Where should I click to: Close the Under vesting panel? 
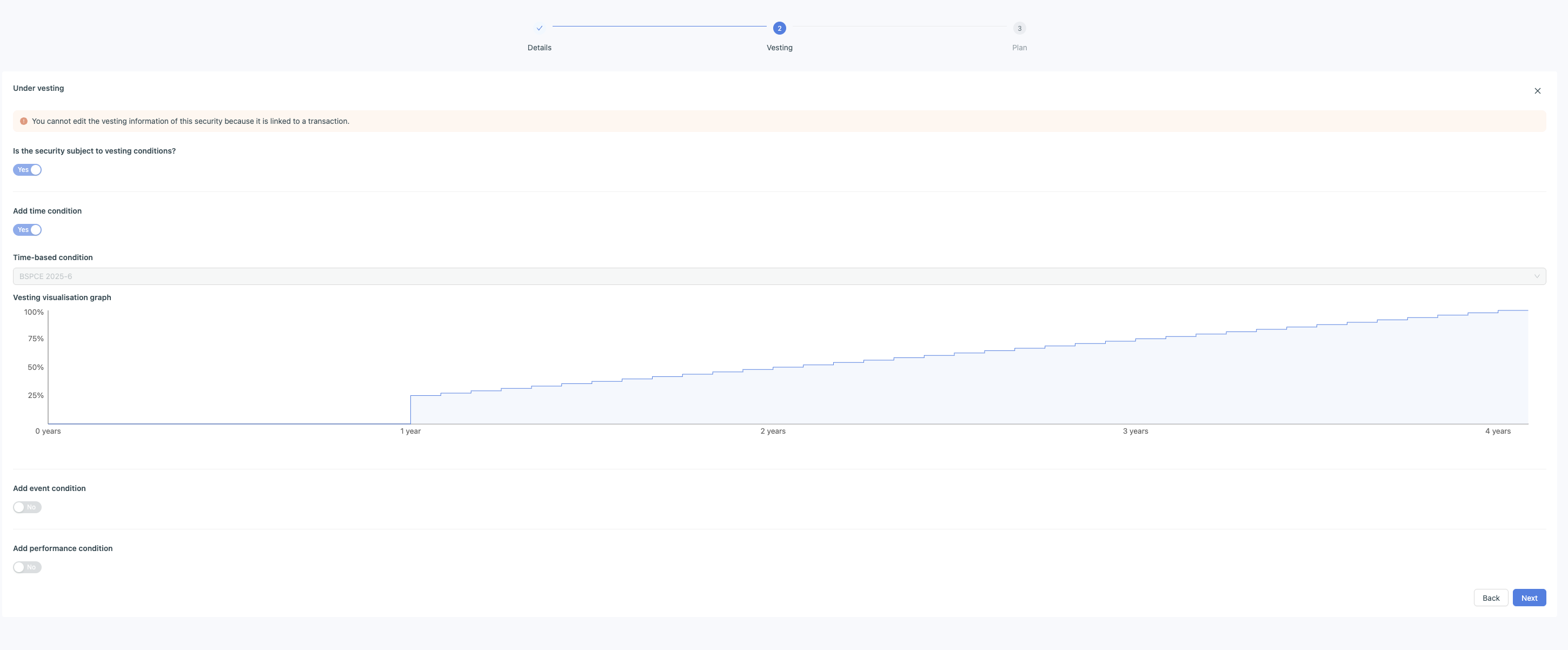[1537, 91]
